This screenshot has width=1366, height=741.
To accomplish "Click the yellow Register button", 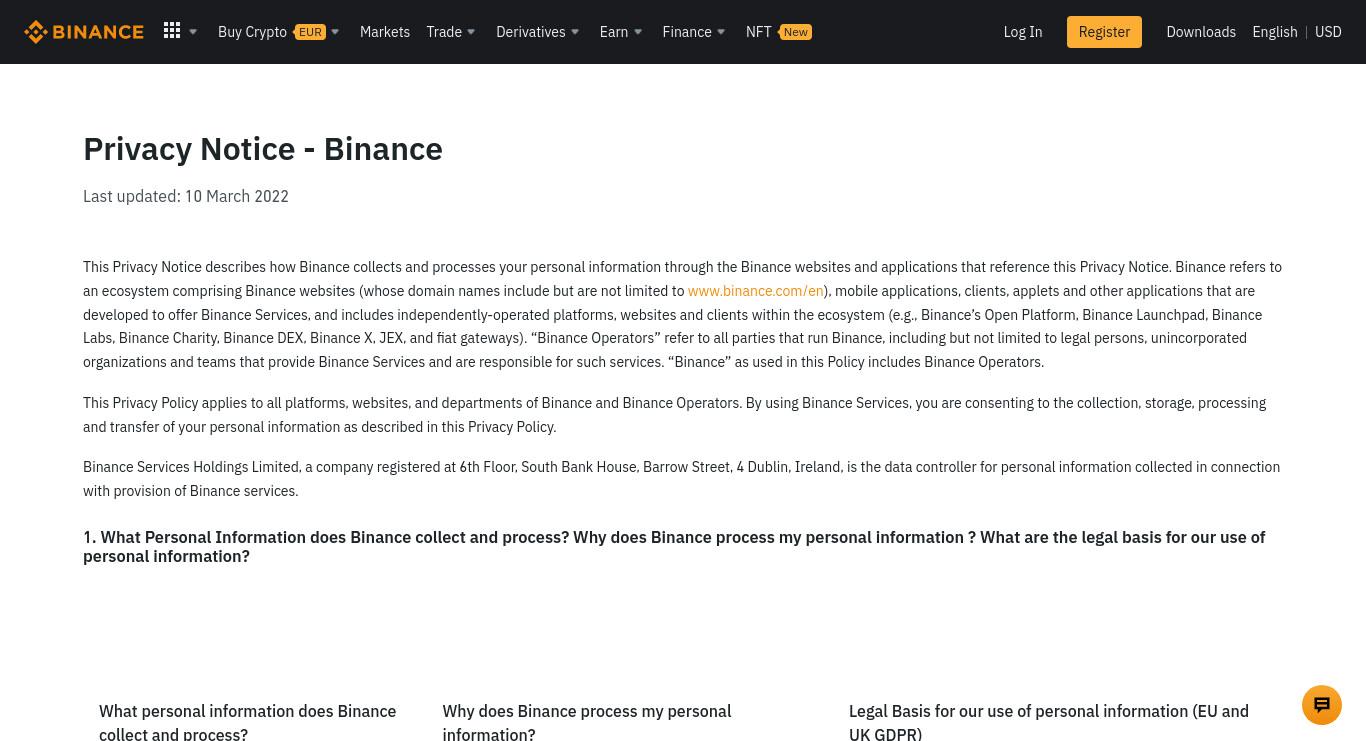I will pos(1104,32).
